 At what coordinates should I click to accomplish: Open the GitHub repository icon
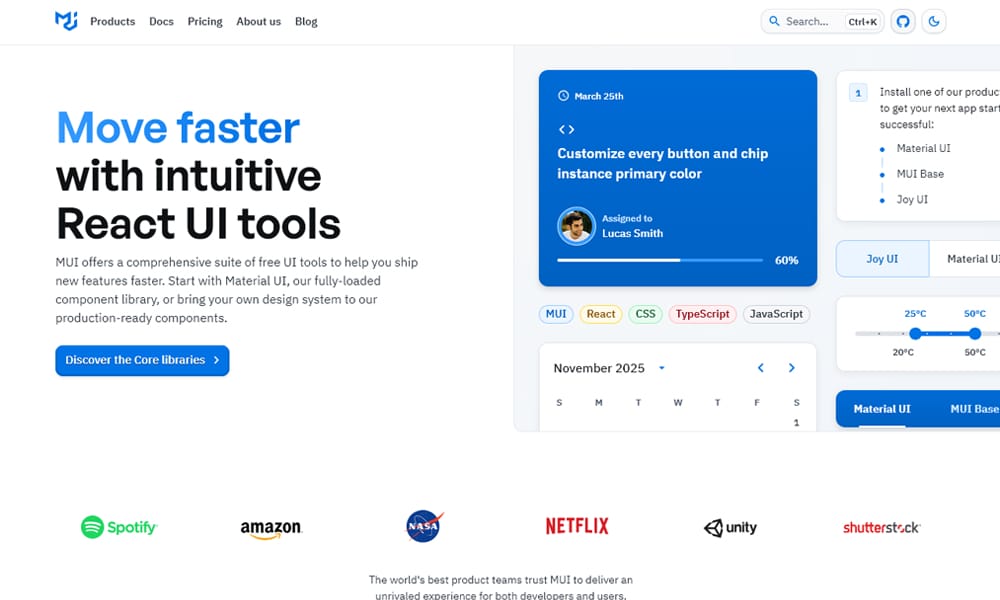point(903,21)
